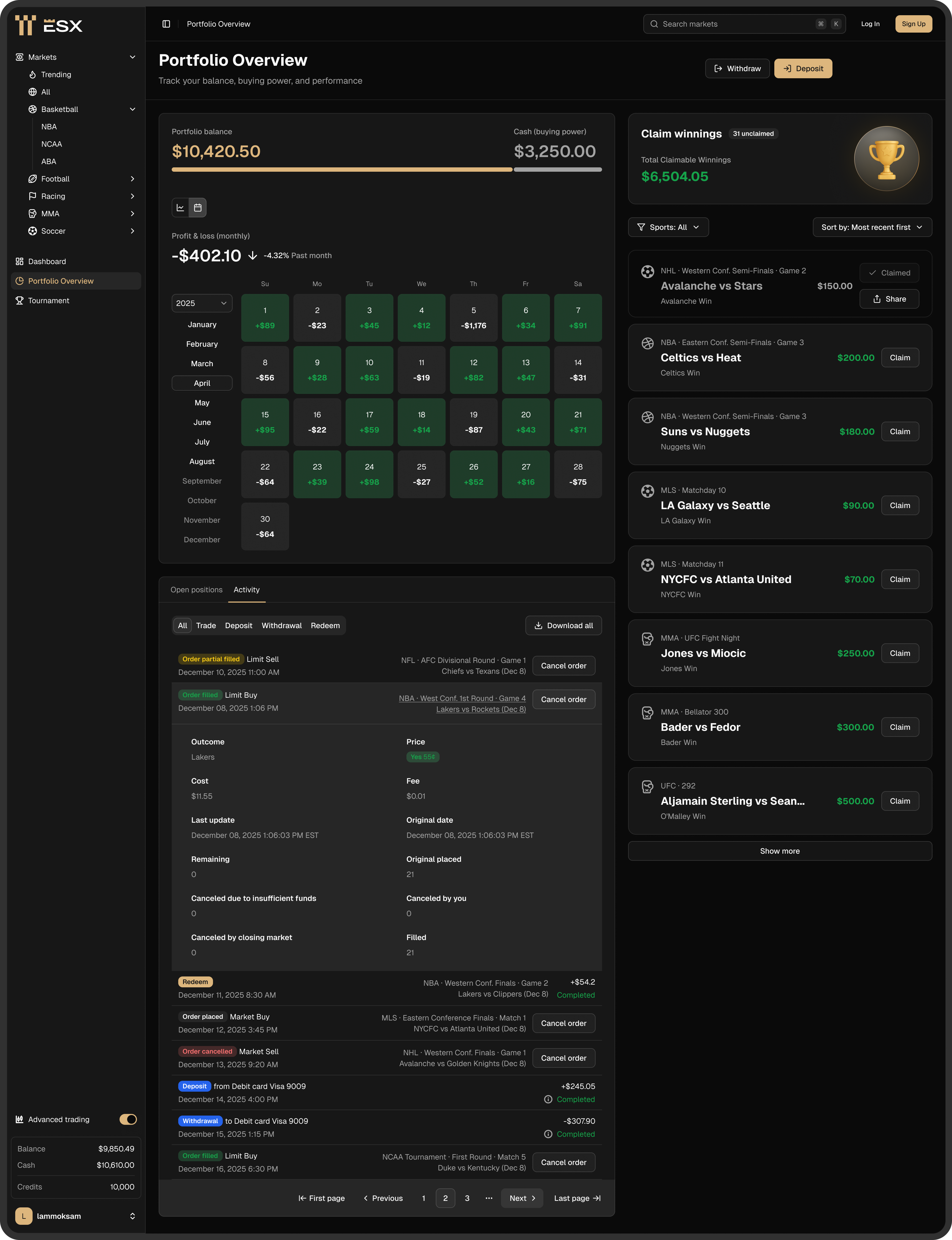Screen dimensions: 952x1240
Task: Select April in the month list
Action: point(202,383)
